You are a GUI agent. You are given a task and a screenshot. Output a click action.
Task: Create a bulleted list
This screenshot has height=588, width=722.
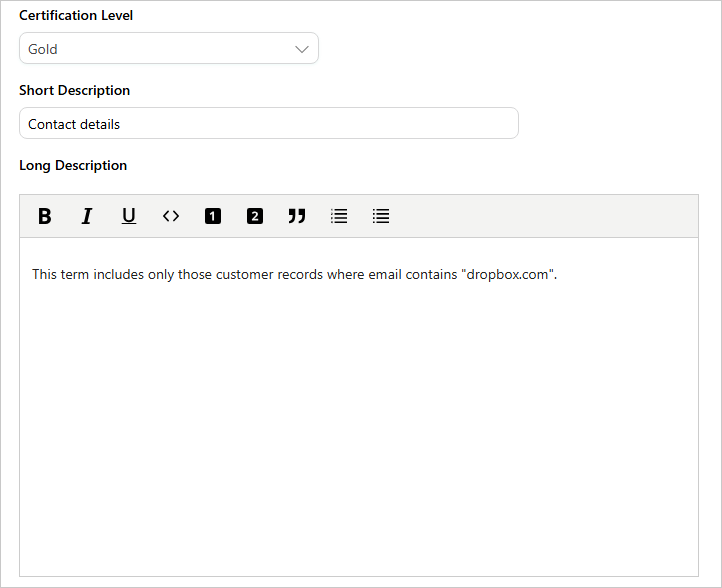[x=381, y=216]
